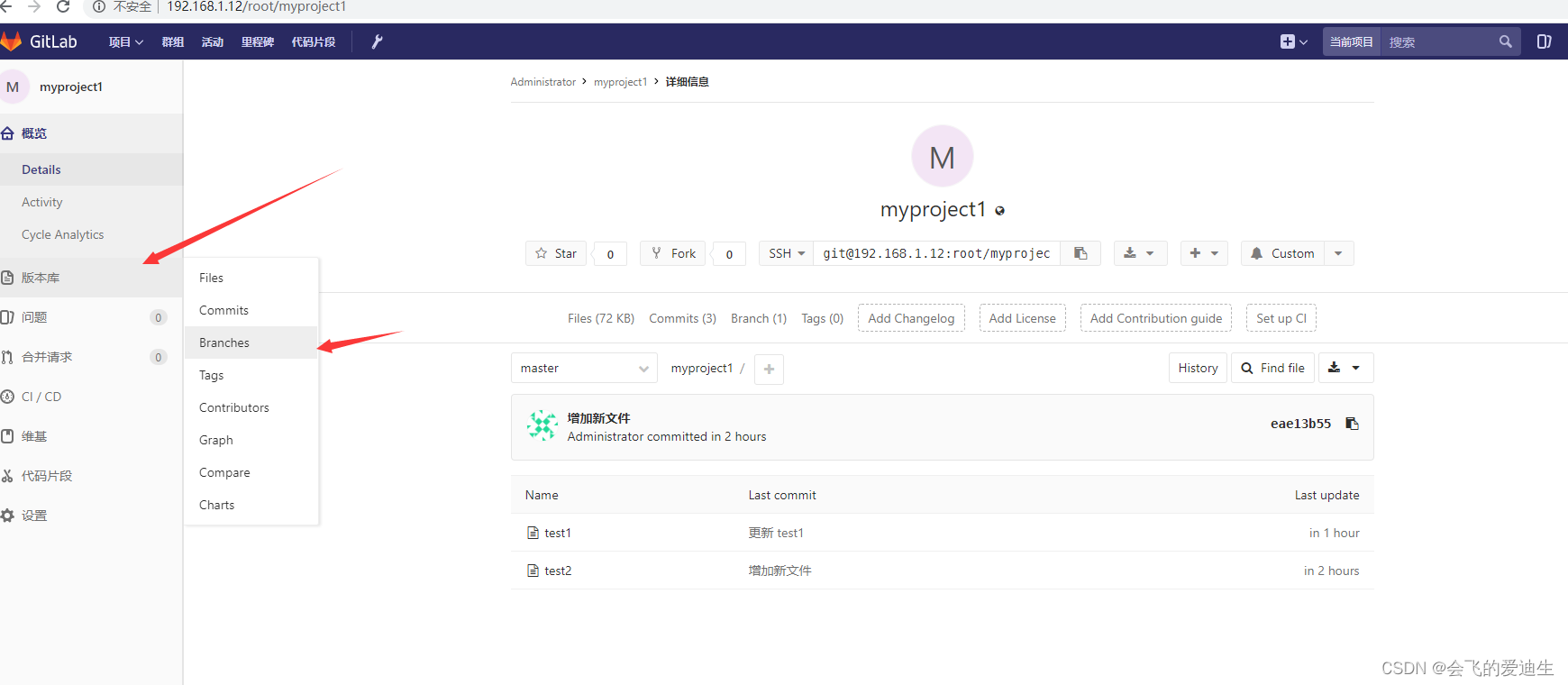Open Cycle Analytics in sidebar
1568x685 pixels.
point(91,234)
